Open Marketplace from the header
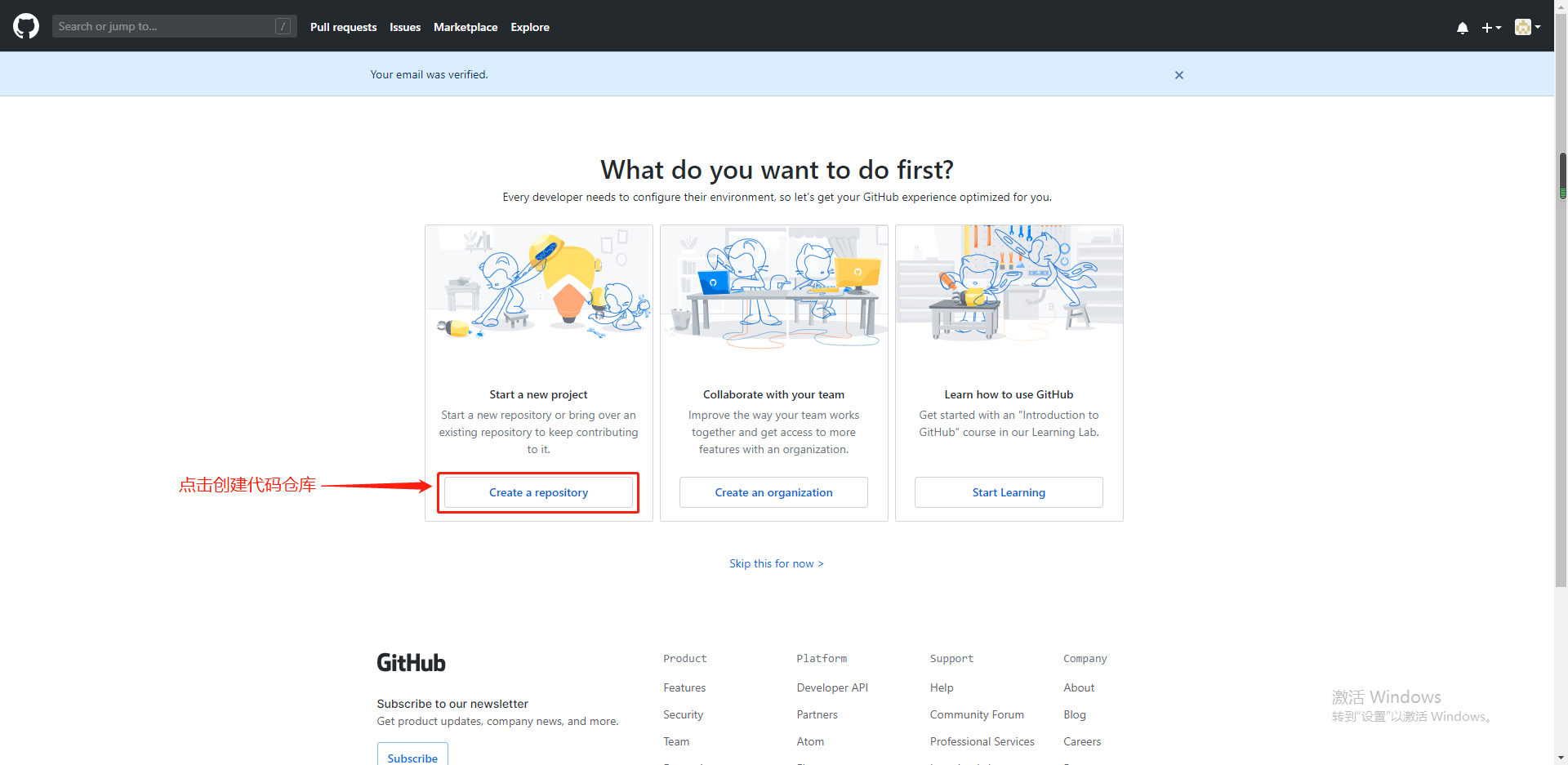Screen dimensions: 1568x765 coord(465,27)
